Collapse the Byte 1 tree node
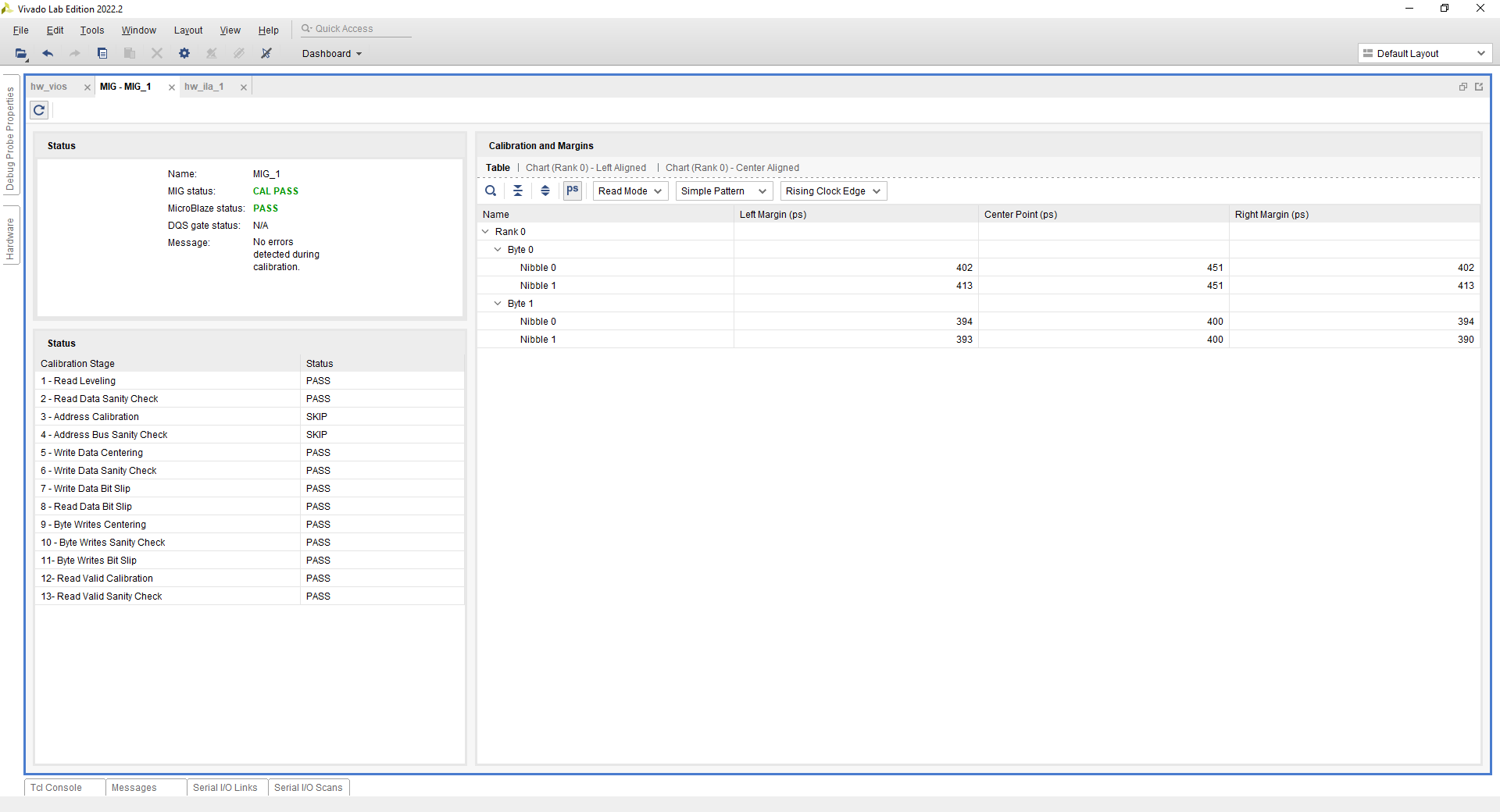The image size is (1500, 812). (498, 304)
